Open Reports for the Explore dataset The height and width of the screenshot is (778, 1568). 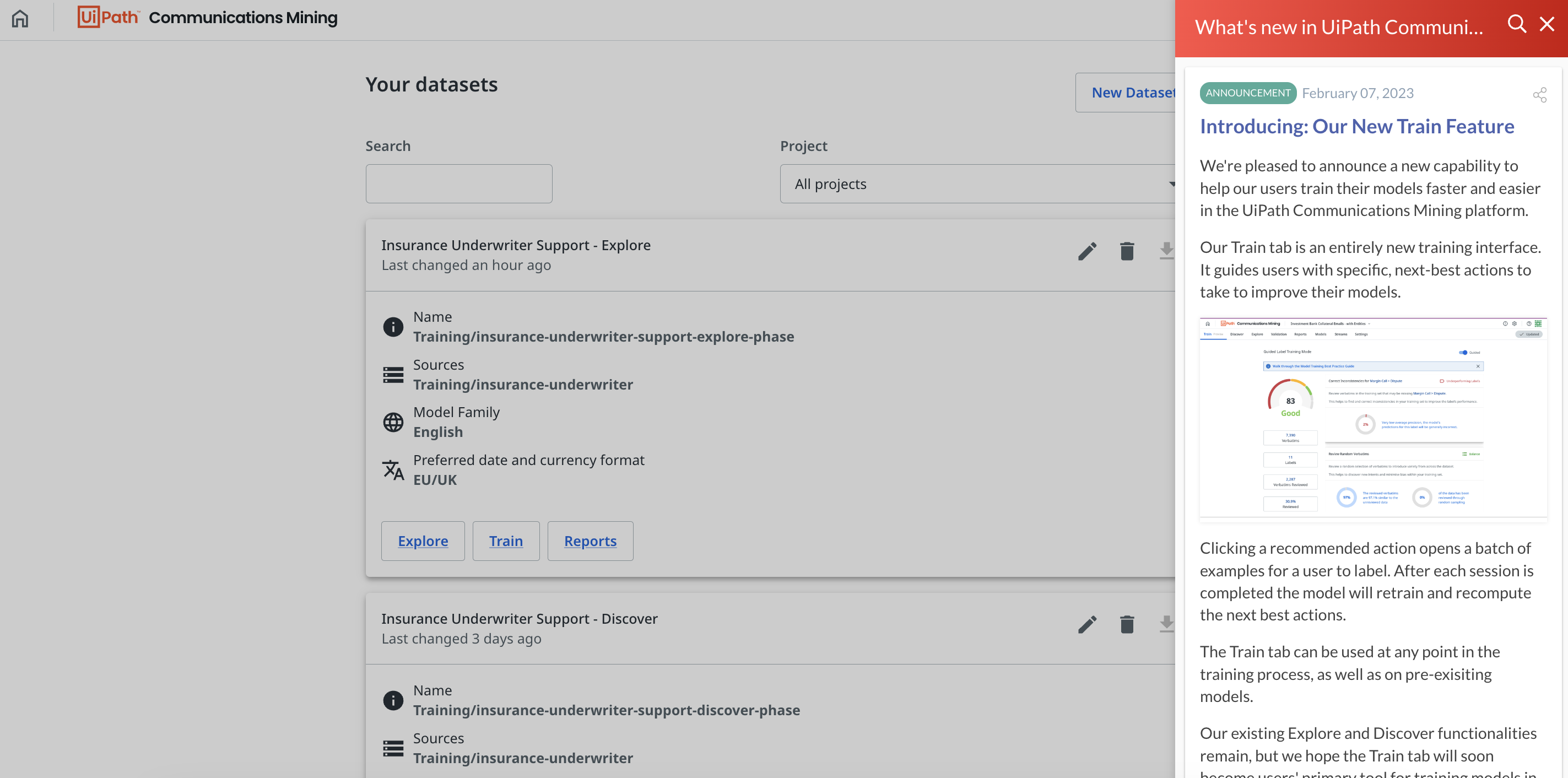tap(590, 541)
